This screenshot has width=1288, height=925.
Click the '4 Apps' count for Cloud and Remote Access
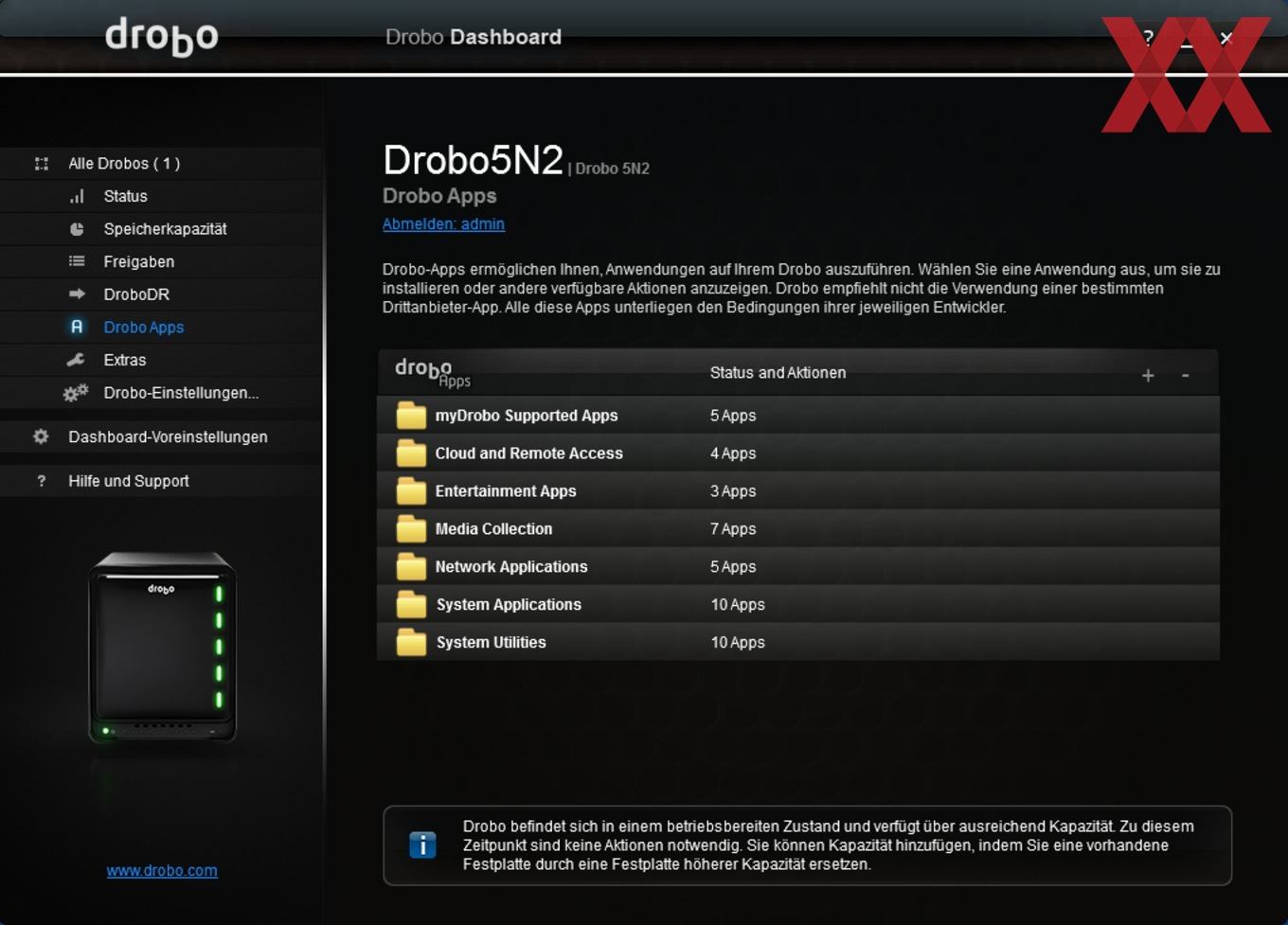733,454
